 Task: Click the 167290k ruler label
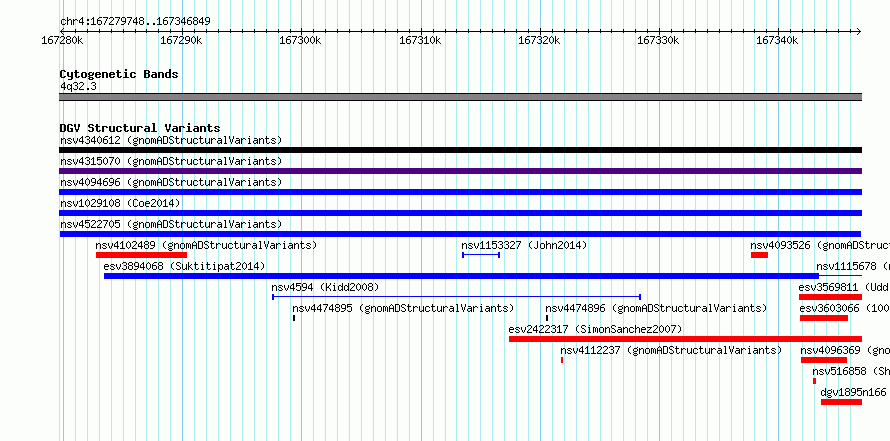tap(182, 41)
